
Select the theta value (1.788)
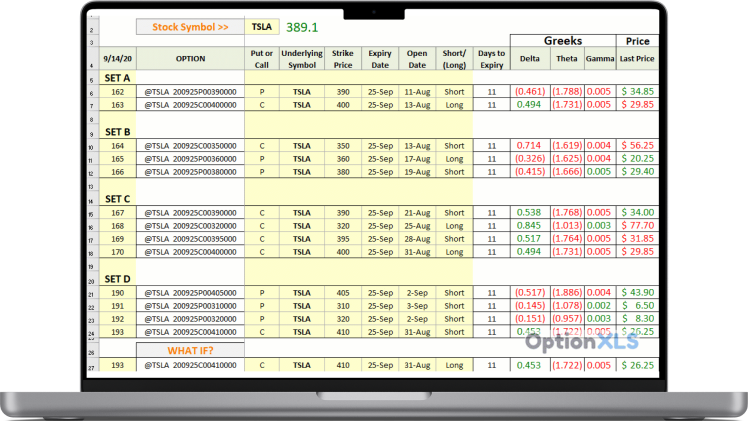click(567, 92)
